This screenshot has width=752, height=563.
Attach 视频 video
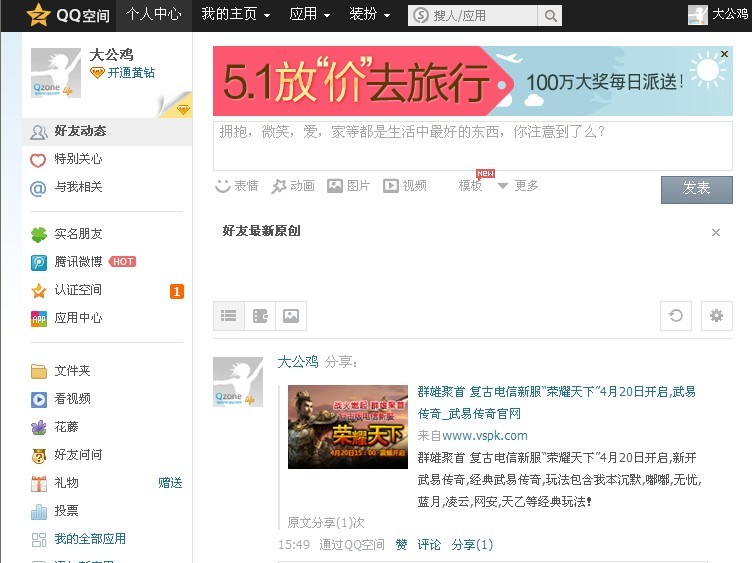click(405, 186)
